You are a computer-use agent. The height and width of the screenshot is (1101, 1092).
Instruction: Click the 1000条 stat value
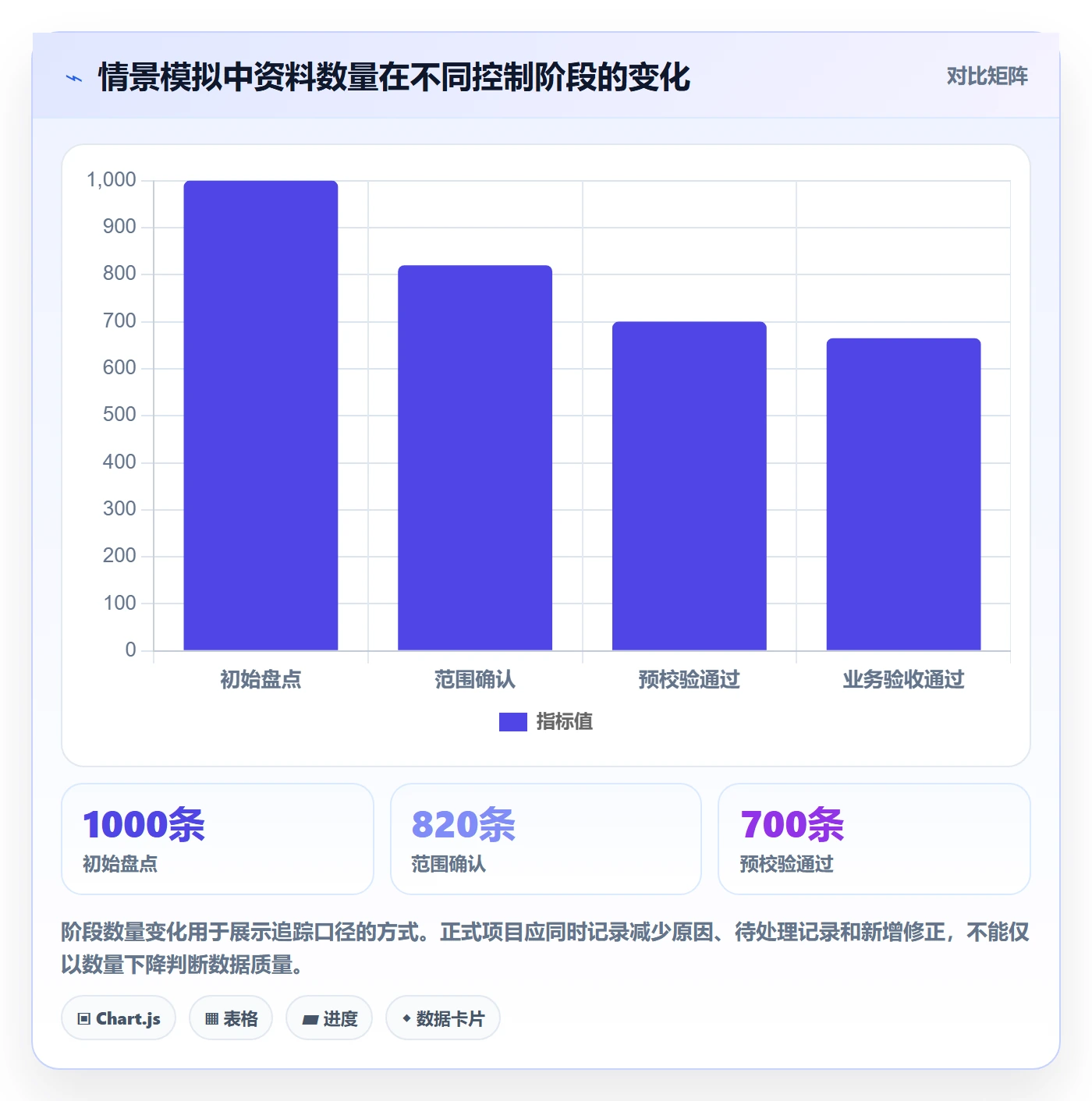144,825
